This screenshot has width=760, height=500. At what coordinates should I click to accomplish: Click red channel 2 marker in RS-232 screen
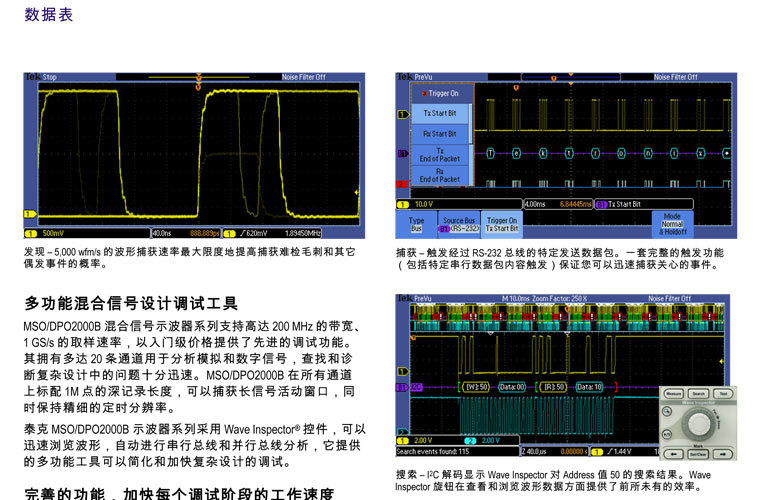pyautogui.click(x=401, y=184)
